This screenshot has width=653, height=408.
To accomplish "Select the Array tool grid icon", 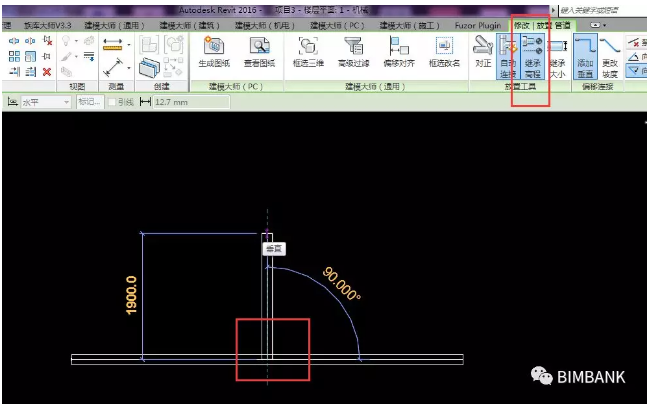I will tap(14, 56).
